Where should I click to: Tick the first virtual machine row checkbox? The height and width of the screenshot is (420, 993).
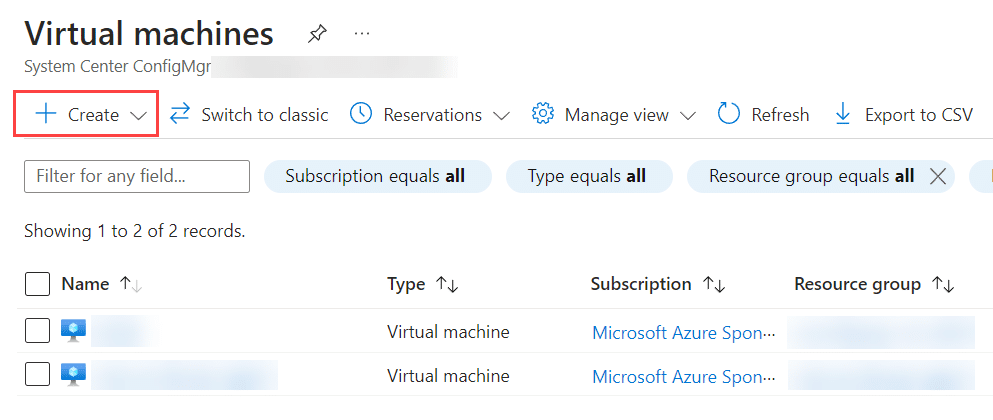pos(37,331)
